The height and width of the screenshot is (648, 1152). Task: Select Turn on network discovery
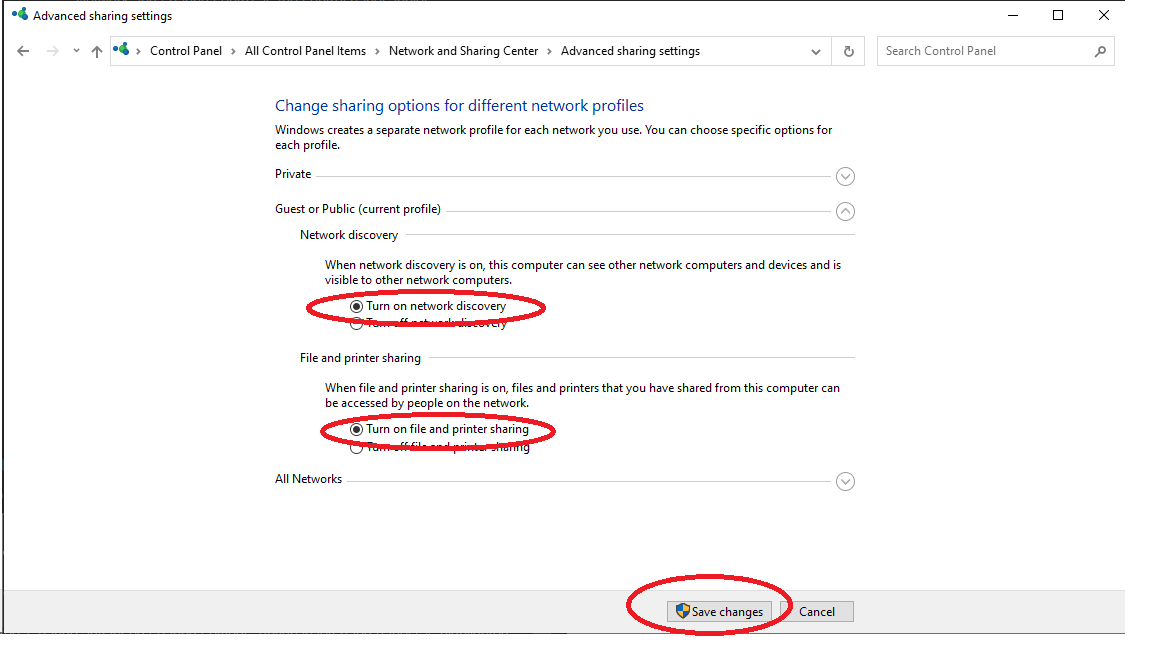[x=357, y=306]
